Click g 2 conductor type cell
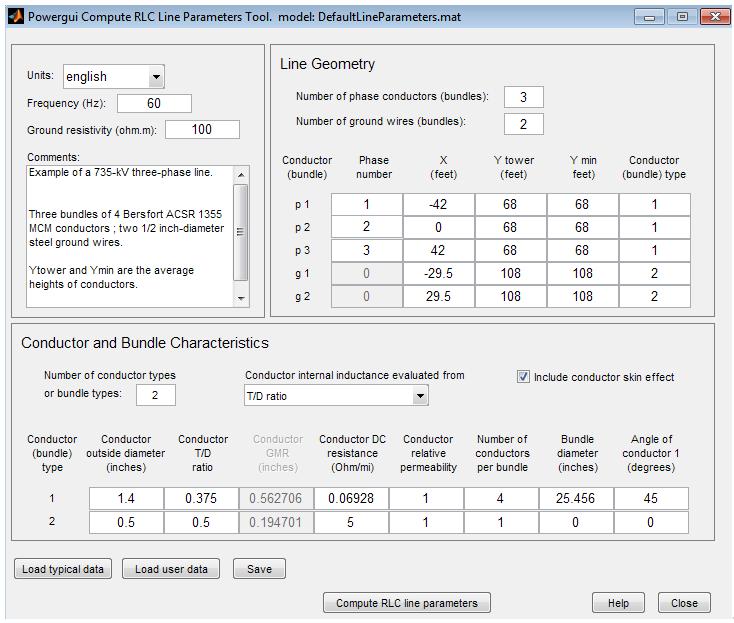The image size is (734, 623). pyautogui.click(x=655, y=296)
